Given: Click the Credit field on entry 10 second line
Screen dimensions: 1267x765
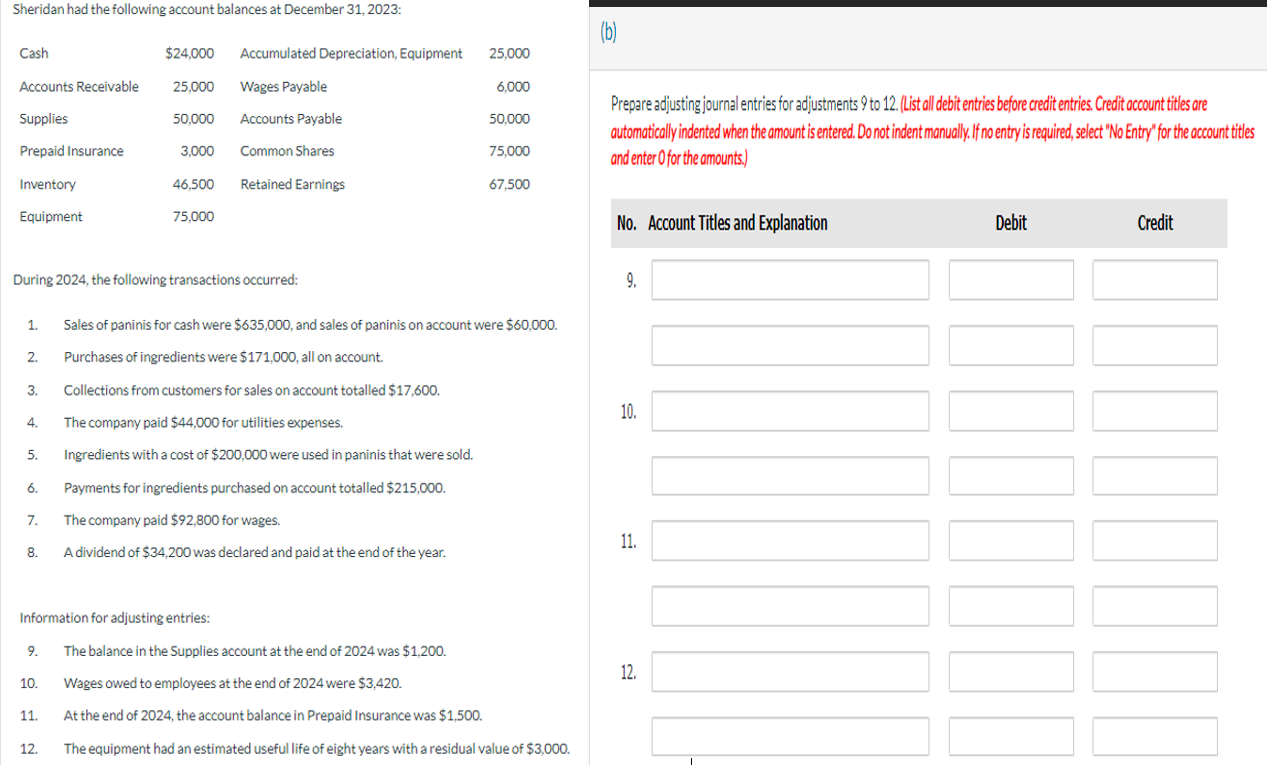Looking at the screenshot, I should pyautogui.click(x=1154, y=476).
